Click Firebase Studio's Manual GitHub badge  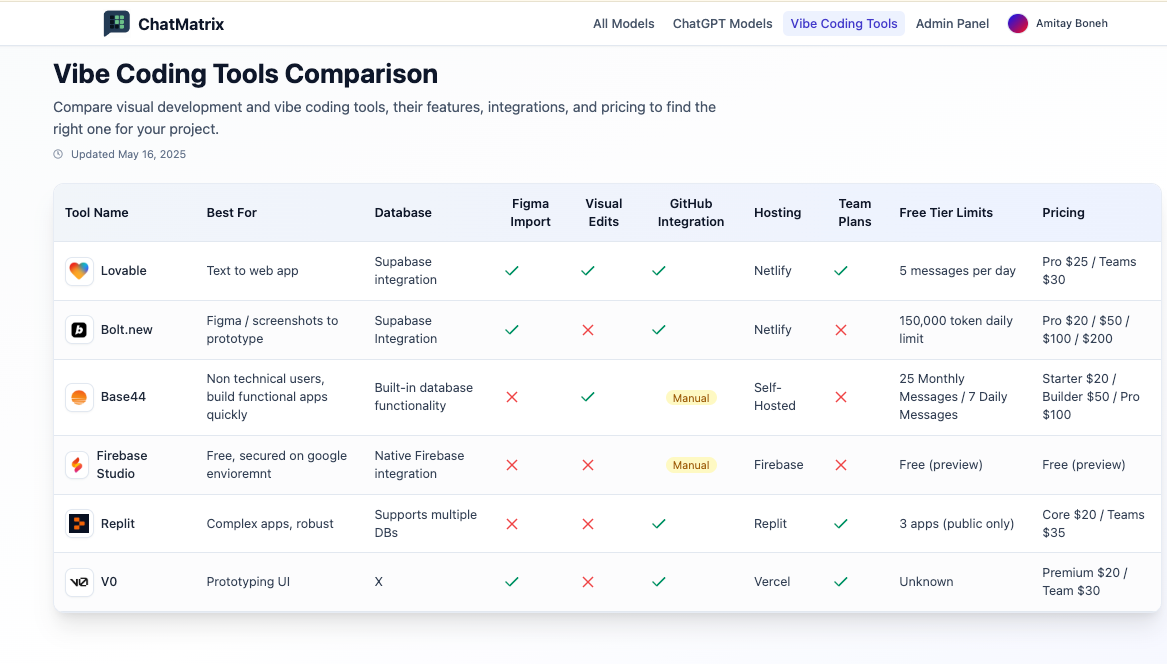[x=691, y=465]
